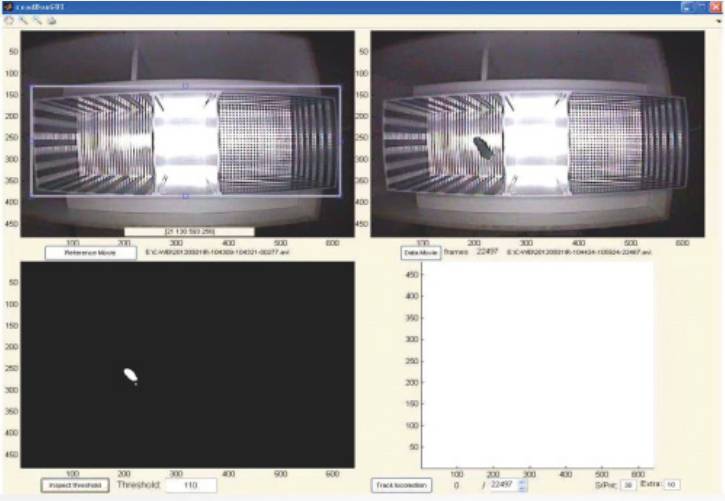Click the MATLAB icon in title bar
The width and height of the screenshot is (725, 501).
coord(8,6)
